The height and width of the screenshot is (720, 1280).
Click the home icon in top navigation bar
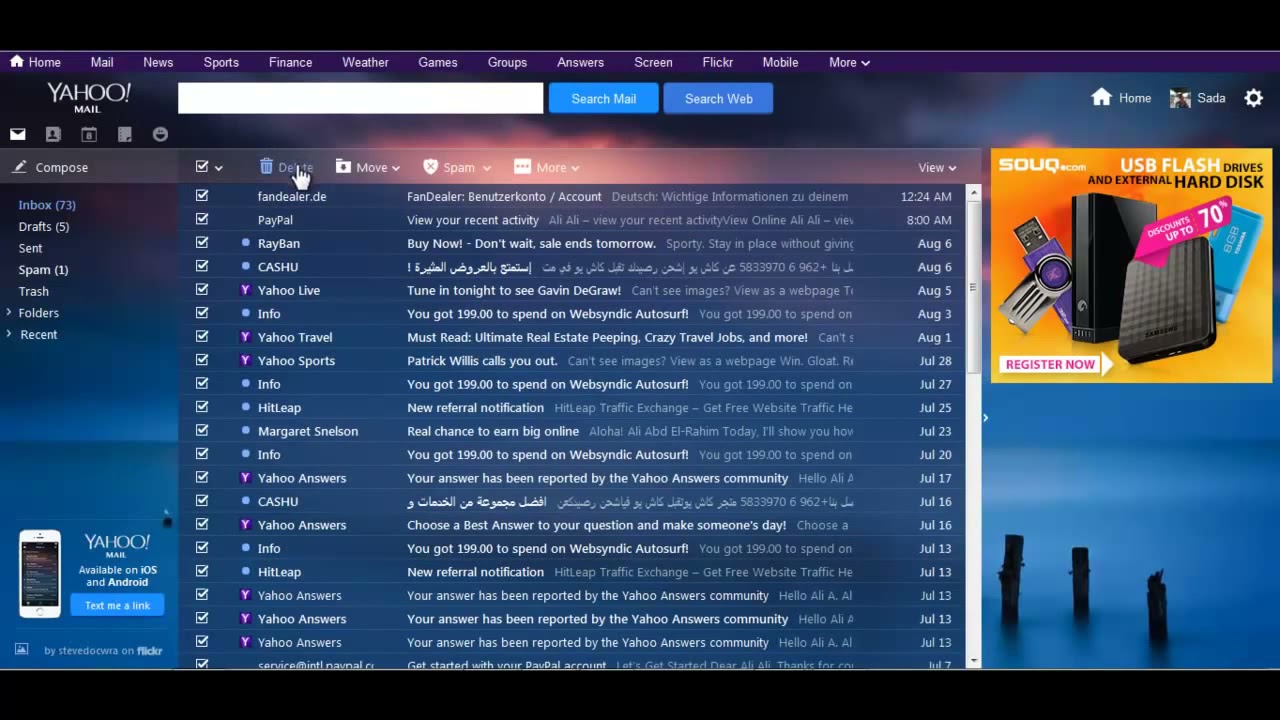pyautogui.click(x=17, y=61)
